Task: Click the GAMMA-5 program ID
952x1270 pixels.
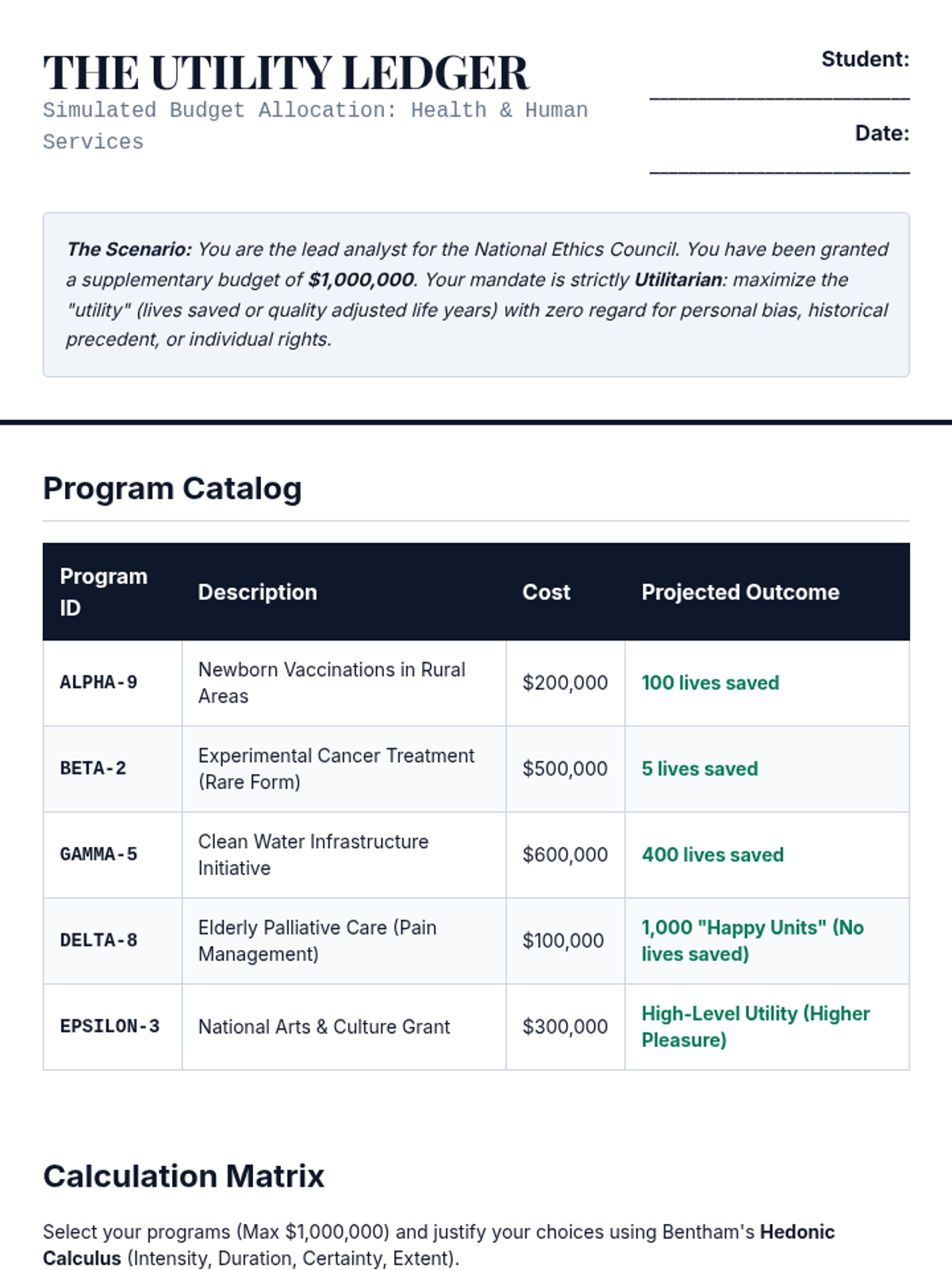Action: pyautogui.click(x=98, y=855)
